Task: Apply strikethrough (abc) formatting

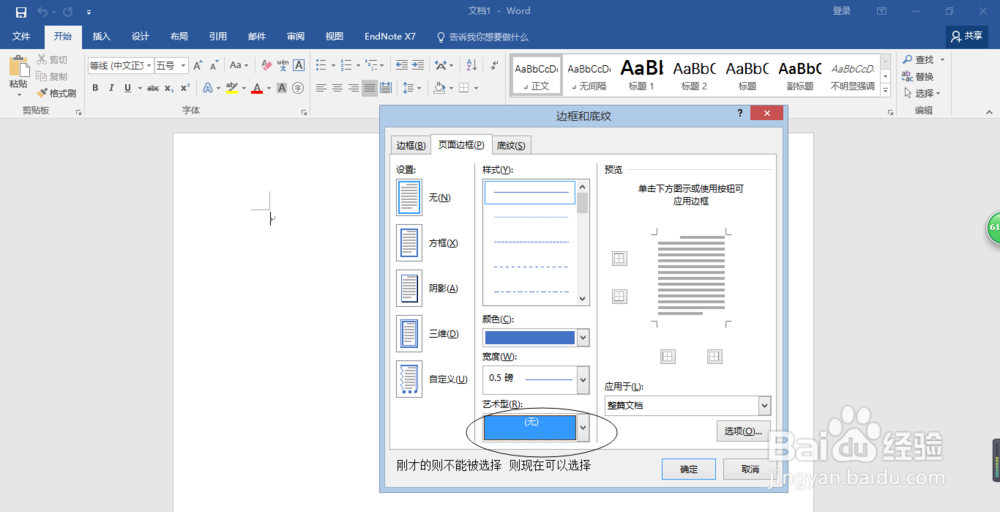Action: coord(153,88)
